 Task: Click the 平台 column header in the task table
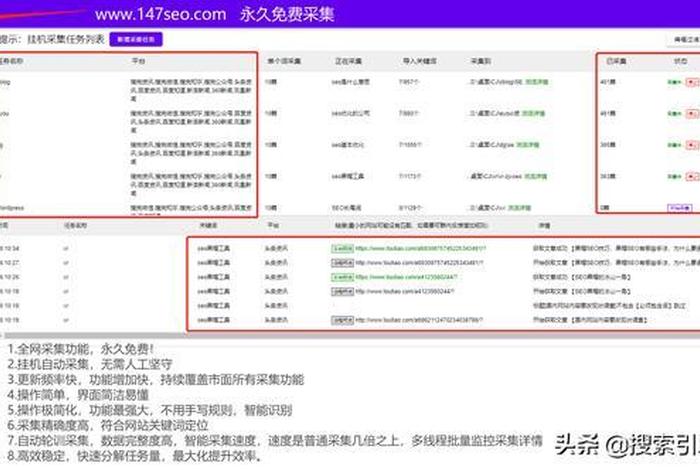click(x=138, y=61)
